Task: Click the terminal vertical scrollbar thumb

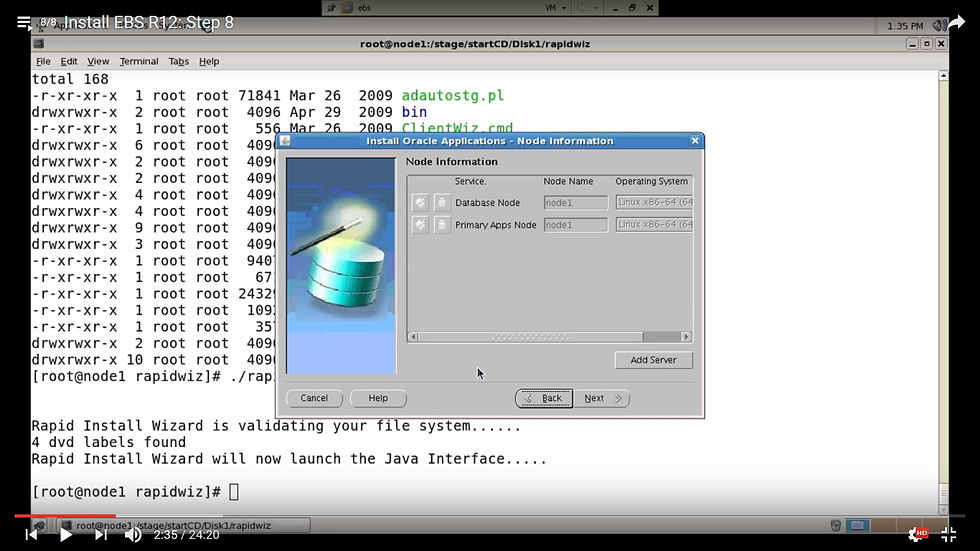Action: tap(943, 494)
